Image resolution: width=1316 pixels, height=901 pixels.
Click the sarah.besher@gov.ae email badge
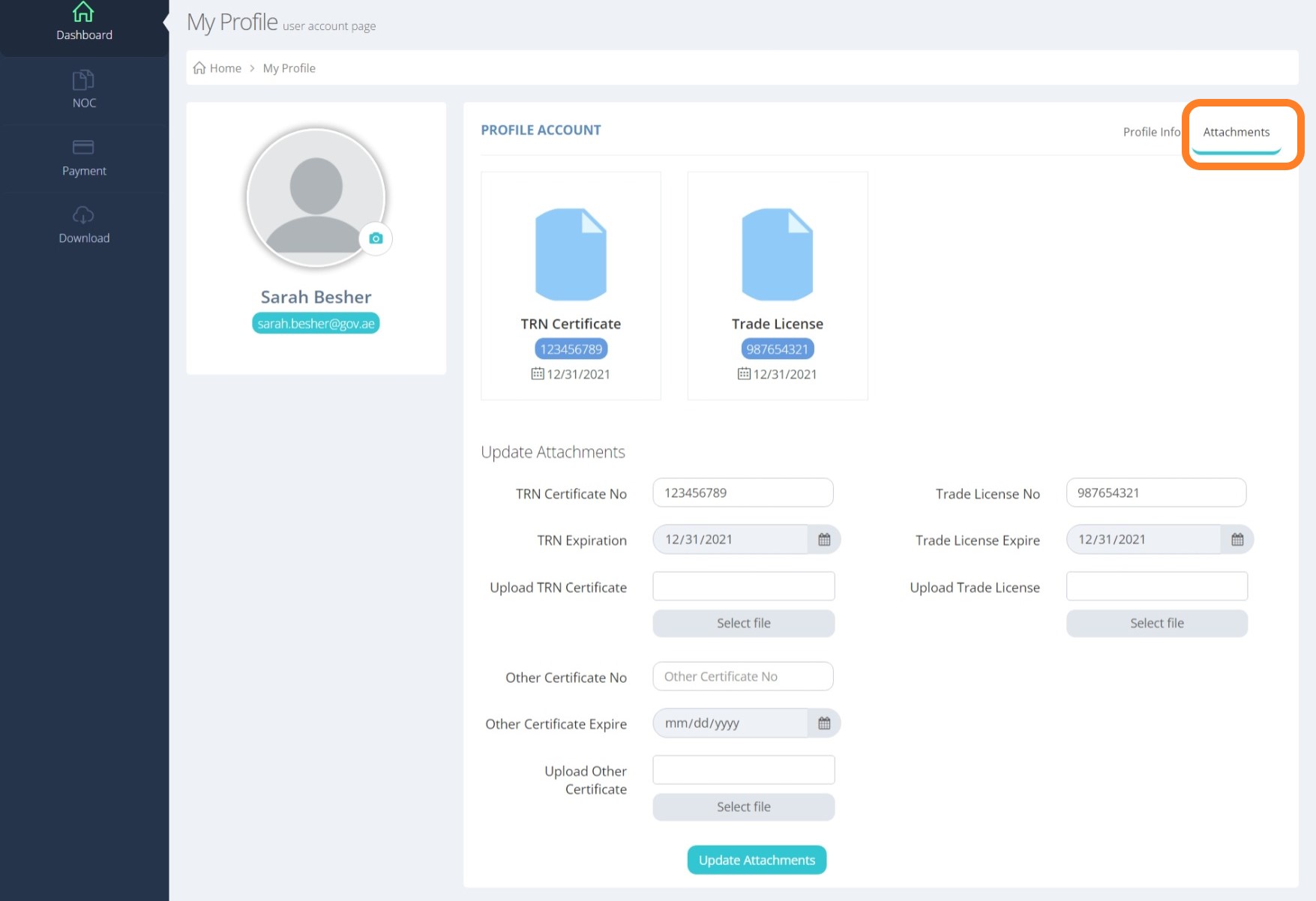[316, 324]
